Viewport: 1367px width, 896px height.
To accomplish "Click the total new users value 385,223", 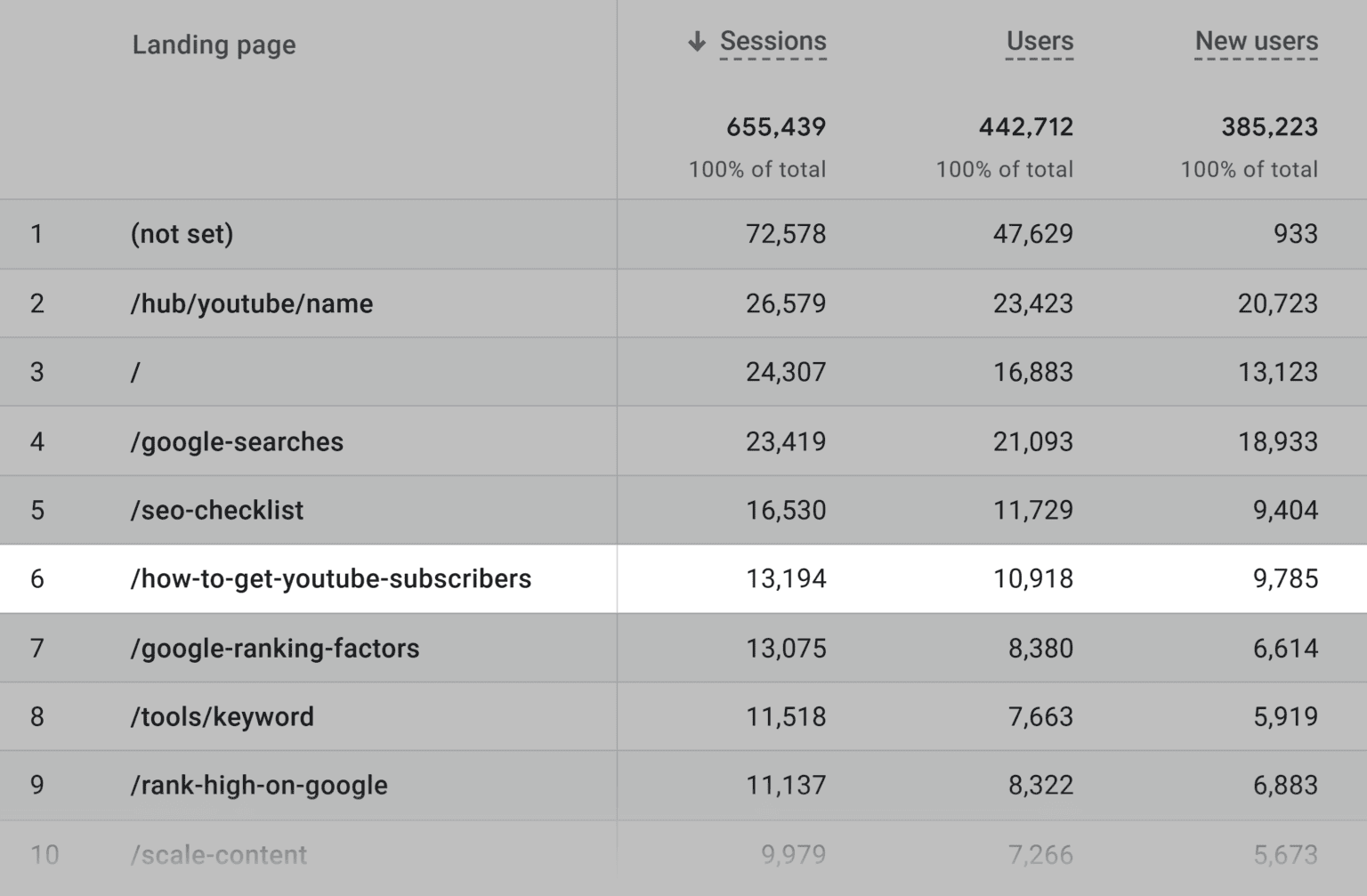I will 1268,126.
